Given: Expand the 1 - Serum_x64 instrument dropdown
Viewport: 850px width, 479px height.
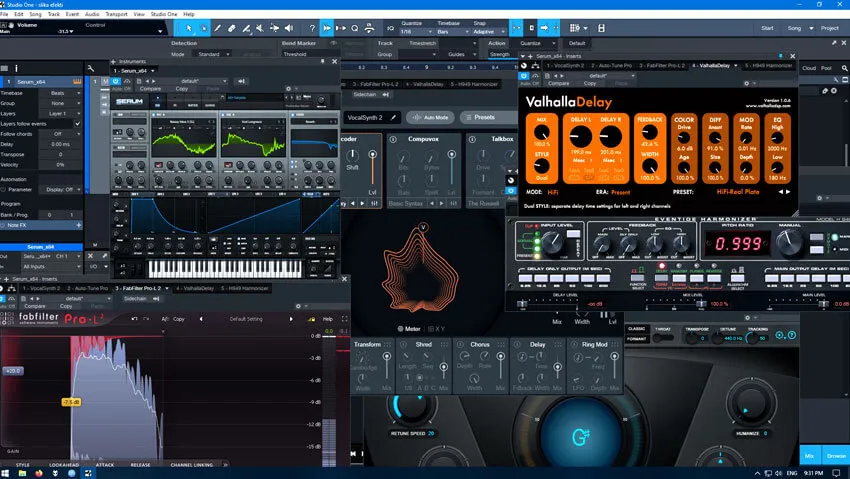Looking at the screenshot, I should [x=134, y=70].
